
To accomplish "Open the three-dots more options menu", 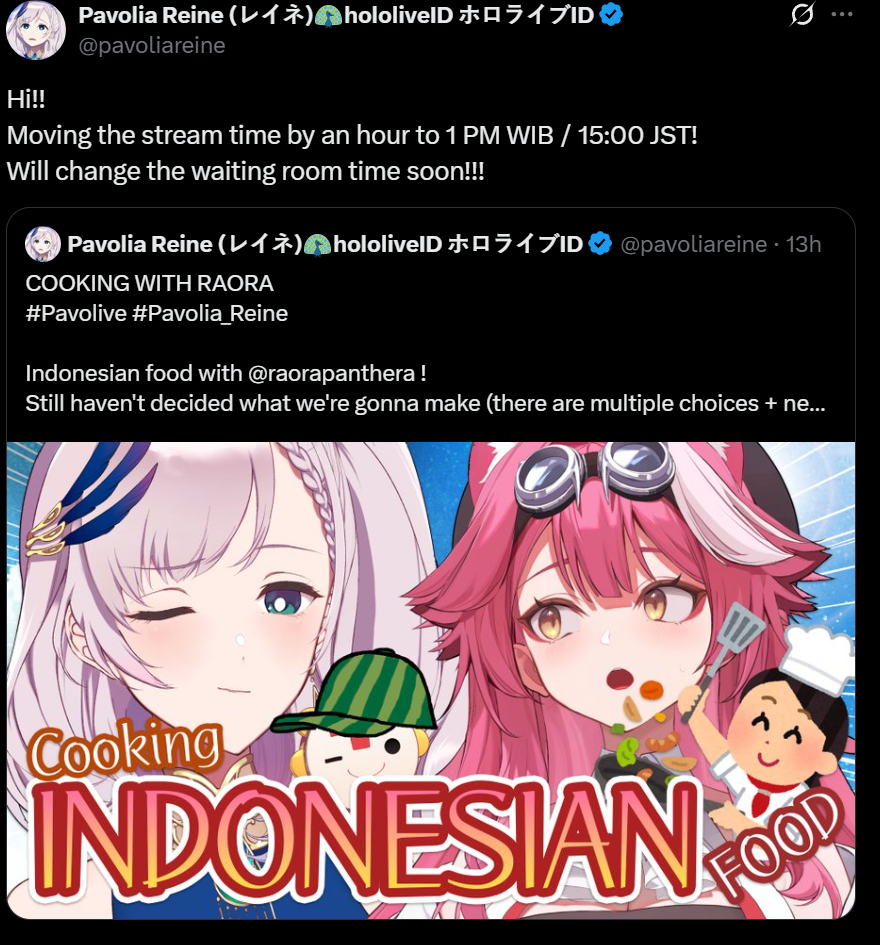I will (x=841, y=14).
